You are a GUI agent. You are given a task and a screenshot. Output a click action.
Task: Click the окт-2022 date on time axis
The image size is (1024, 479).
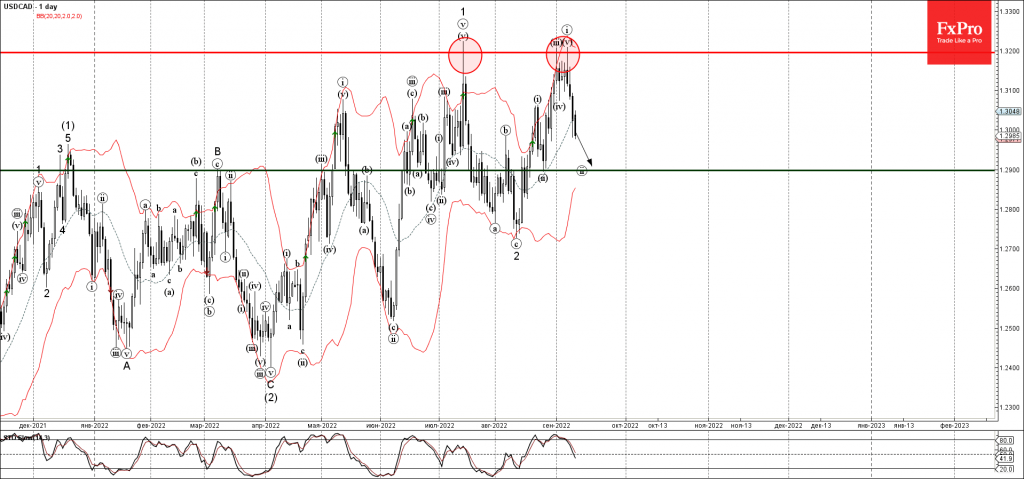tap(625, 425)
